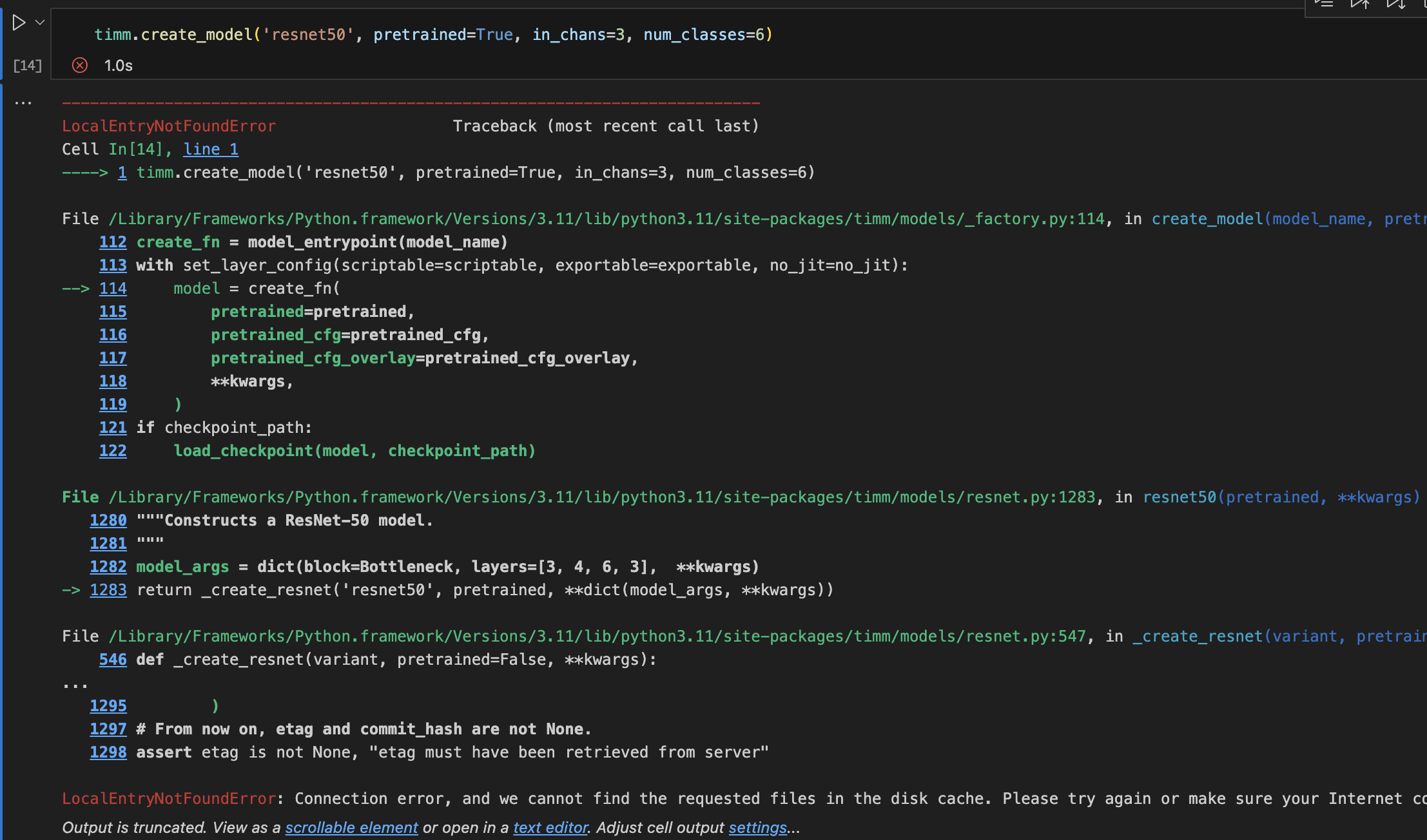Jump to line 546 link
The width and height of the screenshot is (1427, 840).
click(113, 660)
